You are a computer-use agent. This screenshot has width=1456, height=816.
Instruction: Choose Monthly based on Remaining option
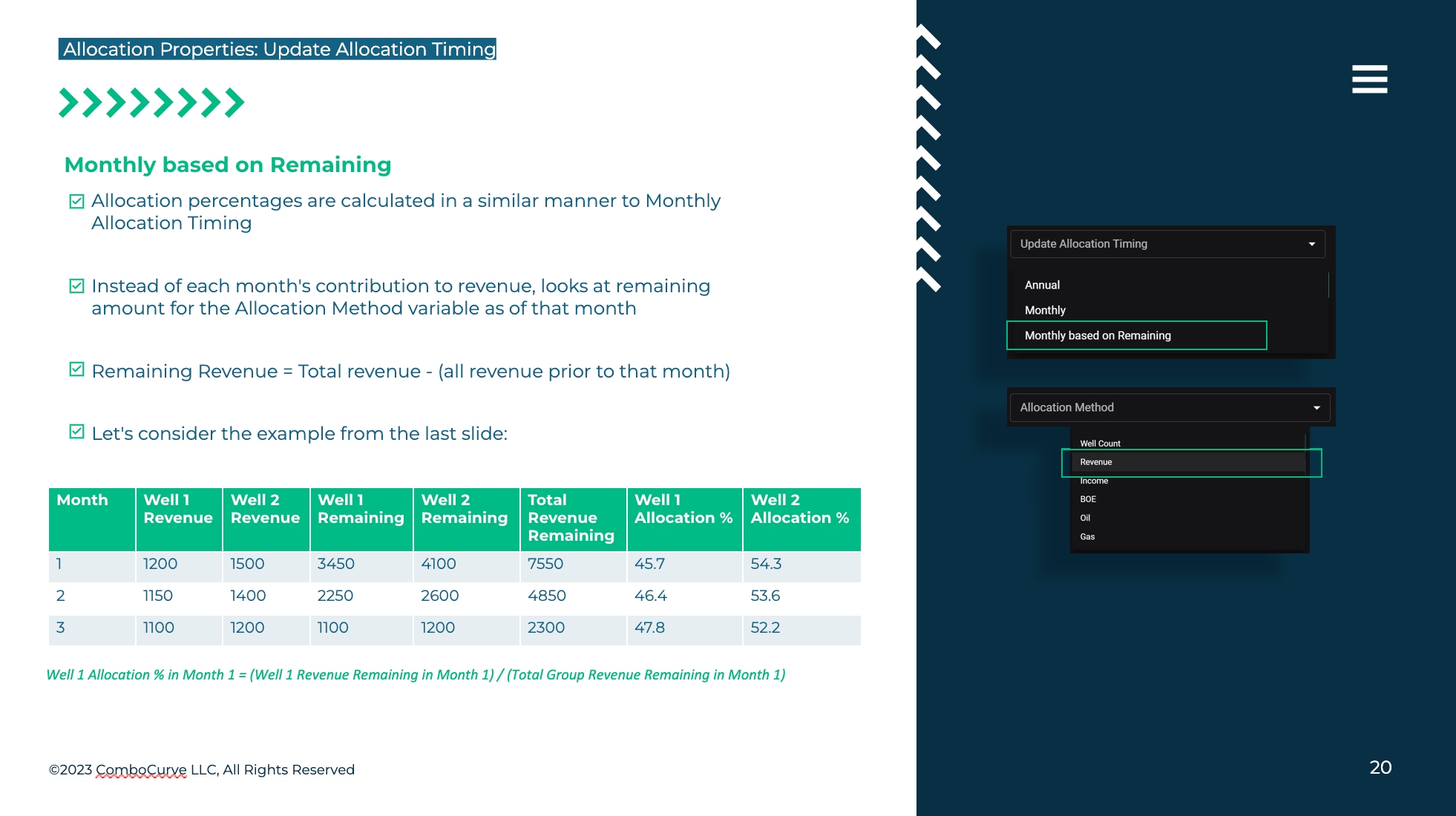tap(1098, 335)
